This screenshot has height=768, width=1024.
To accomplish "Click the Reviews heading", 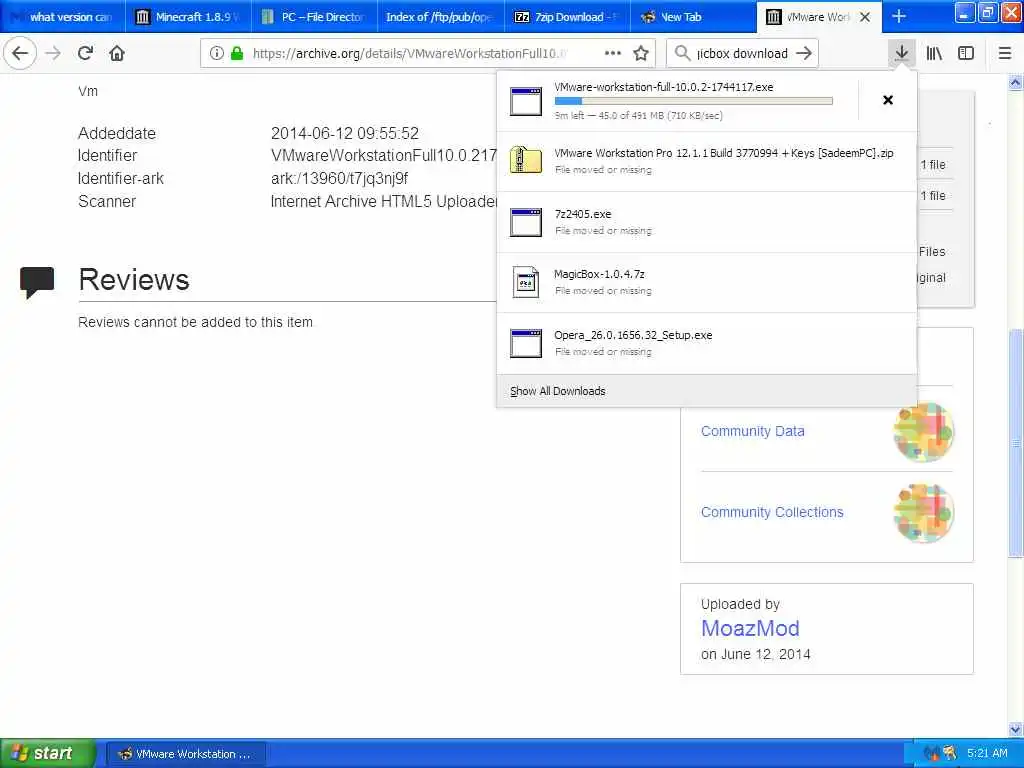I will (134, 280).
